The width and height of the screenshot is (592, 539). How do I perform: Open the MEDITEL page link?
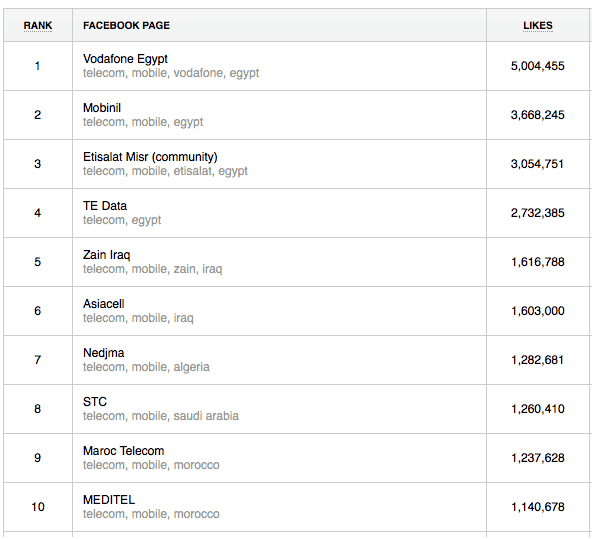point(109,500)
